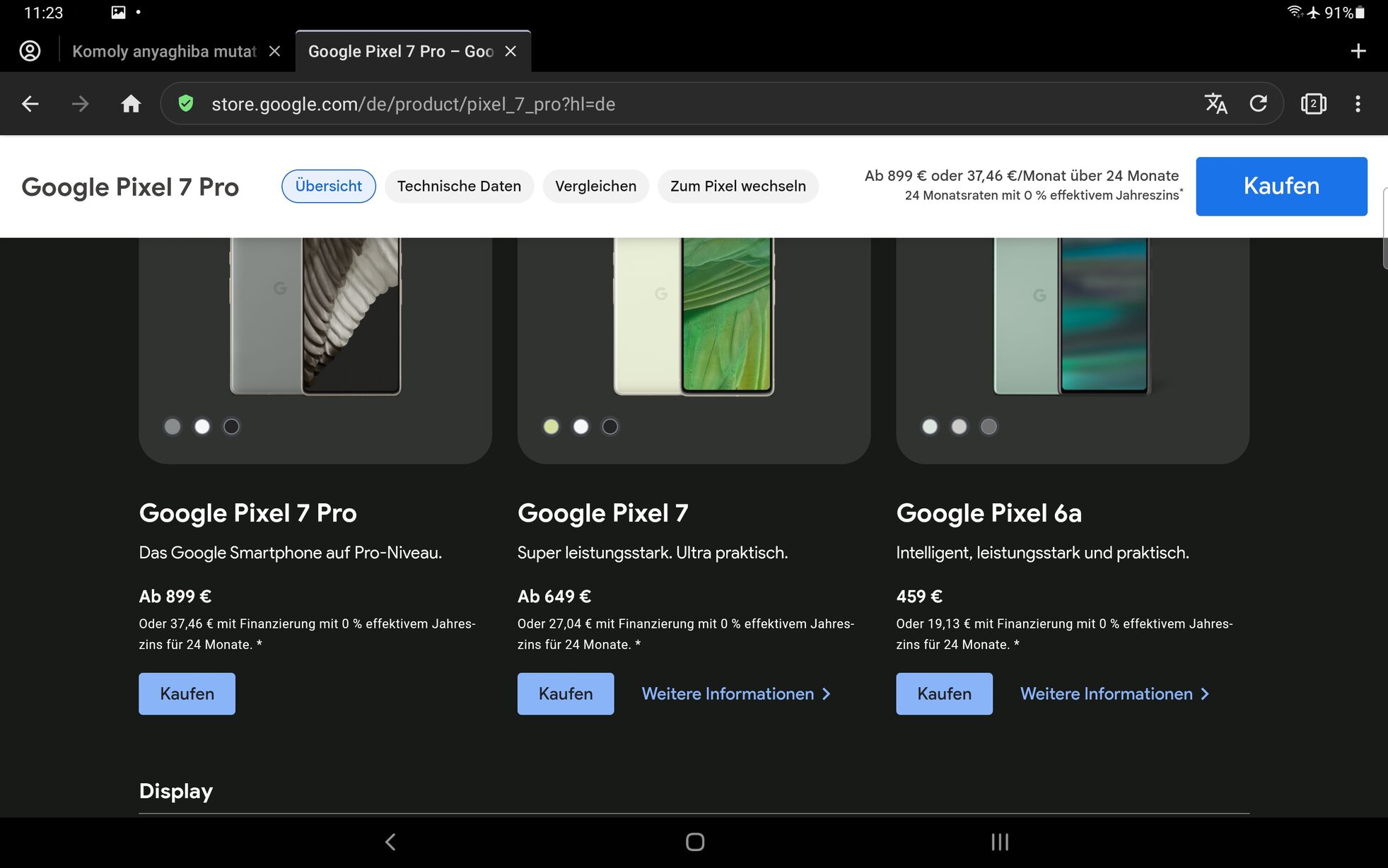Select white color swatch for Pixel 7

pos(581,426)
